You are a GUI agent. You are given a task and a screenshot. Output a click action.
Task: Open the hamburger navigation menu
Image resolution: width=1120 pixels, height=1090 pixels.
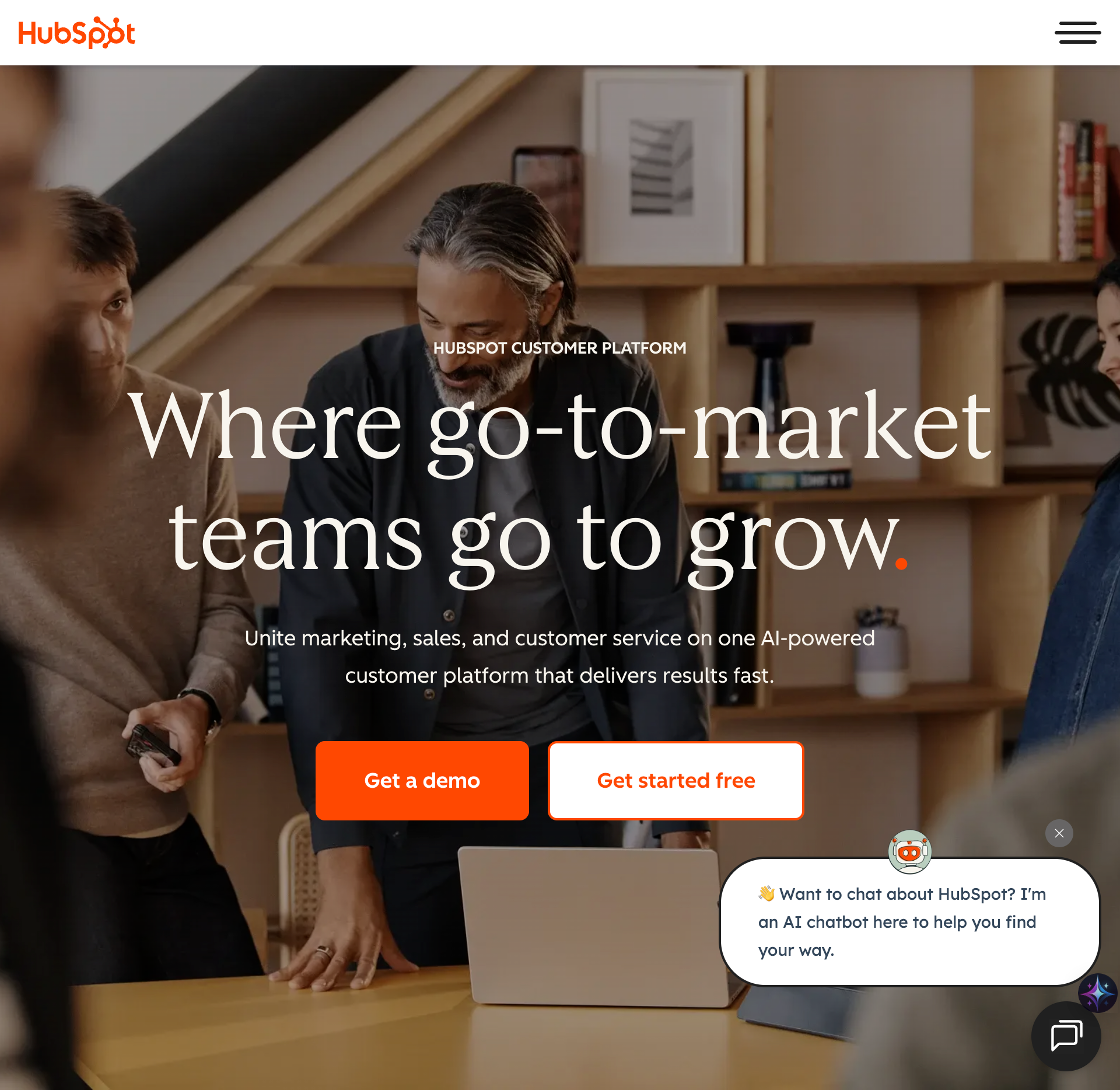[x=1077, y=33]
